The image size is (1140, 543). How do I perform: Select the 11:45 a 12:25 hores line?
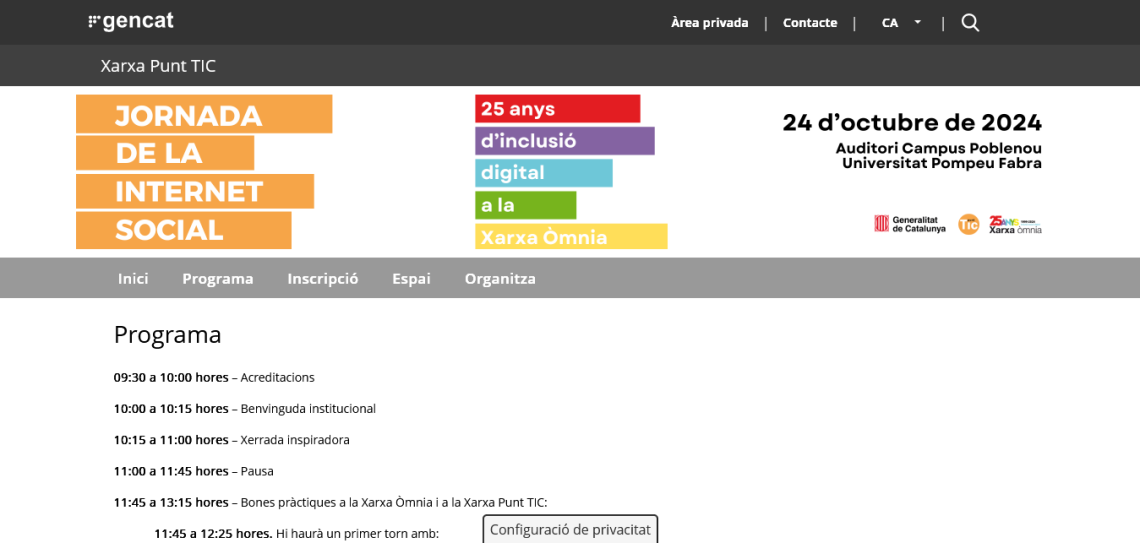pyautogui.click(x=297, y=534)
